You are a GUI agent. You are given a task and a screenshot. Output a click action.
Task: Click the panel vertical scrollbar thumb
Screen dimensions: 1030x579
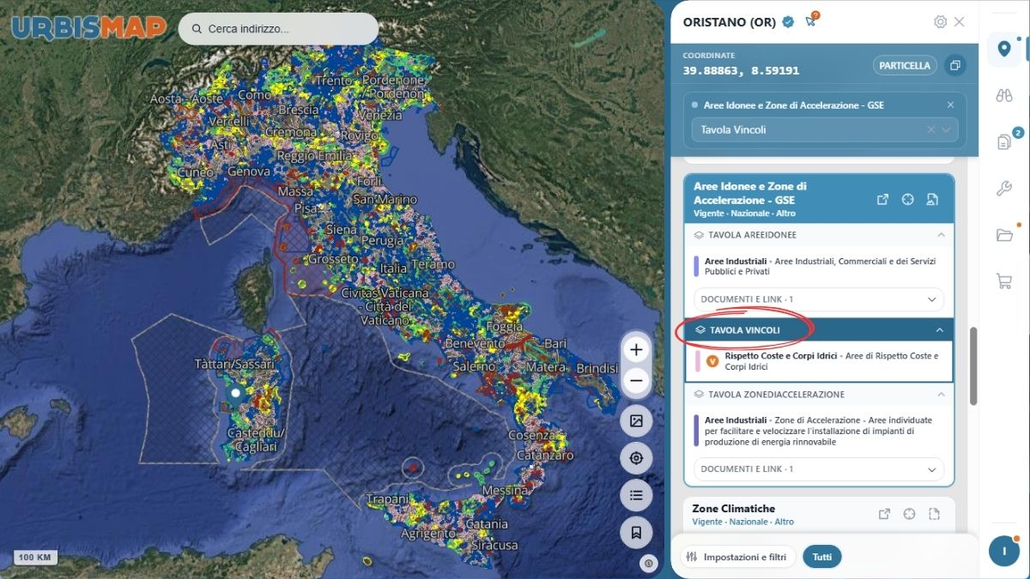(973, 366)
